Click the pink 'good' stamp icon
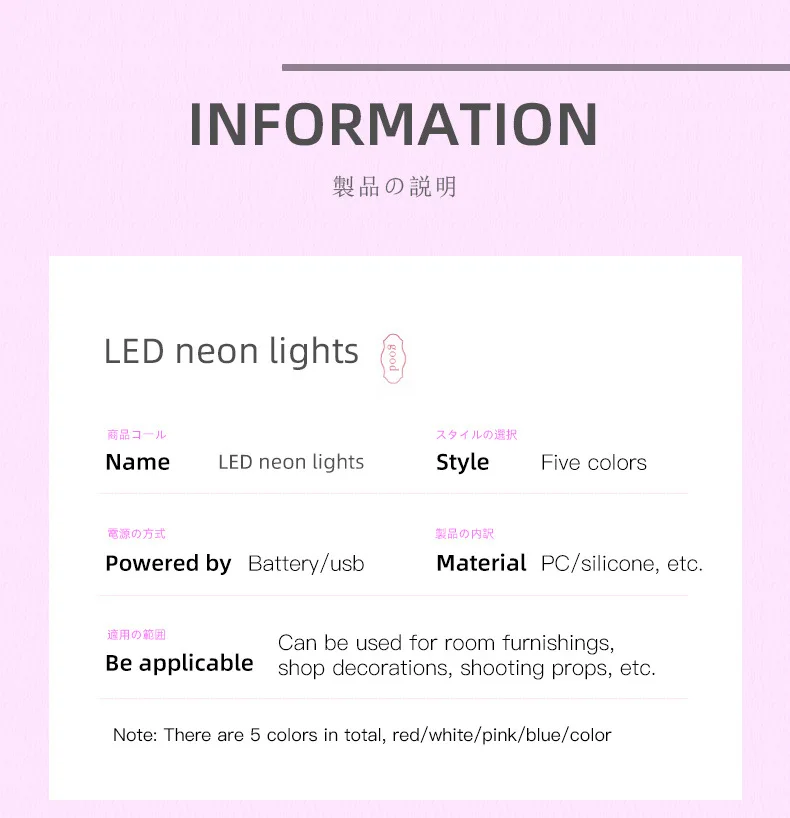The width and height of the screenshot is (790, 818). tap(394, 360)
